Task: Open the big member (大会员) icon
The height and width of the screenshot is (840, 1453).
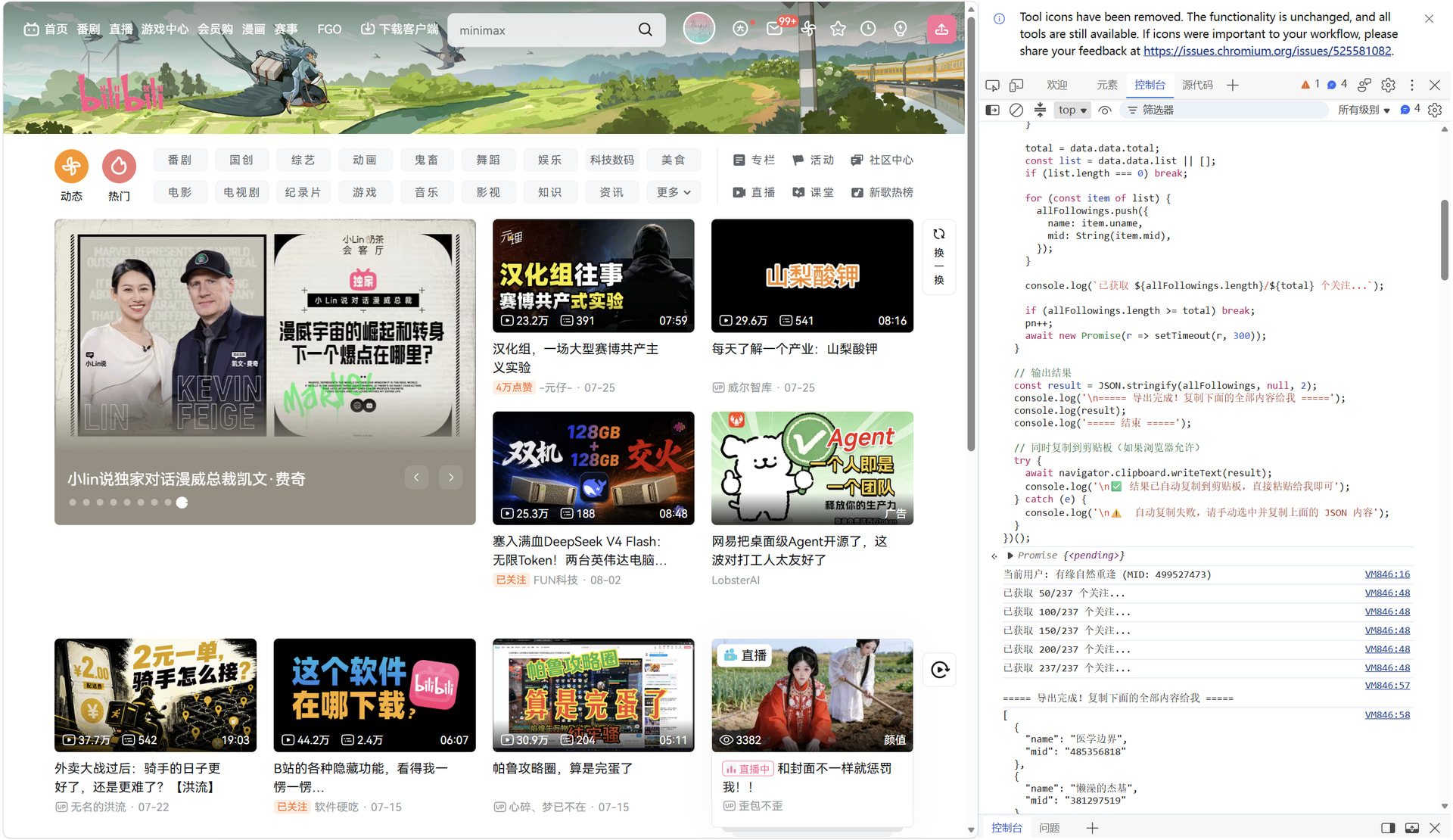Action: [x=740, y=29]
